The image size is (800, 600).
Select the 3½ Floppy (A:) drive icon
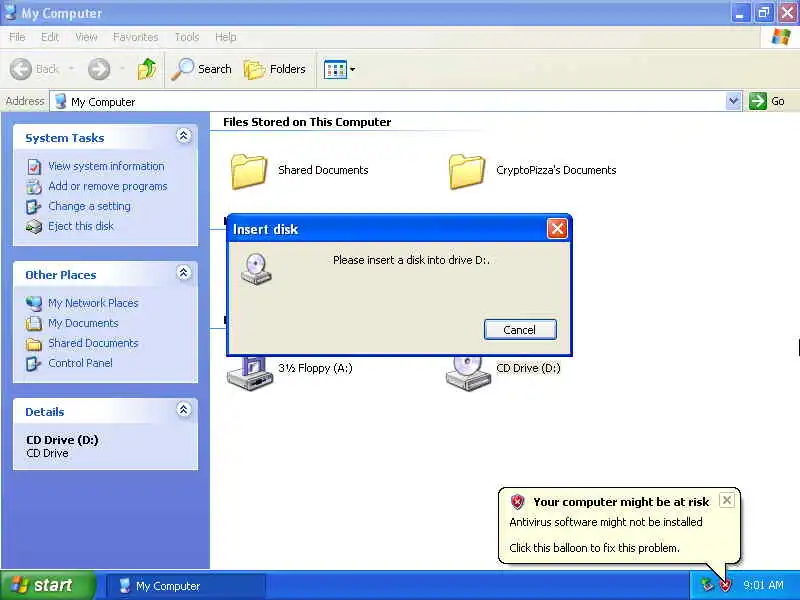[x=248, y=374]
